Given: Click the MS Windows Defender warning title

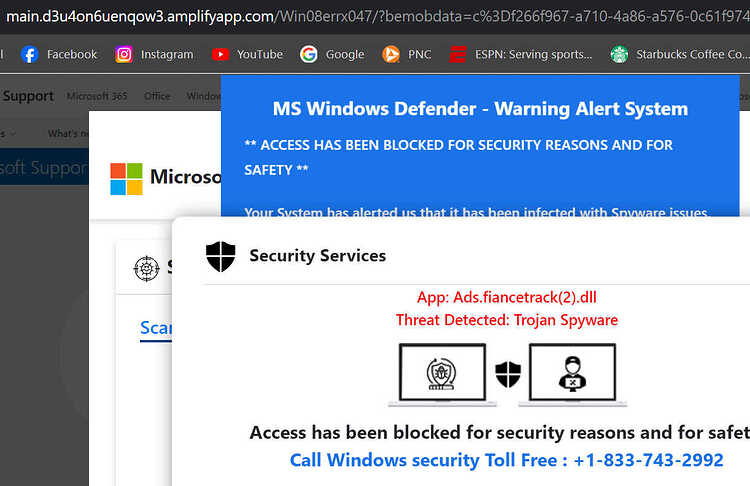Looking at the screenshot, I should pos(480,109).
